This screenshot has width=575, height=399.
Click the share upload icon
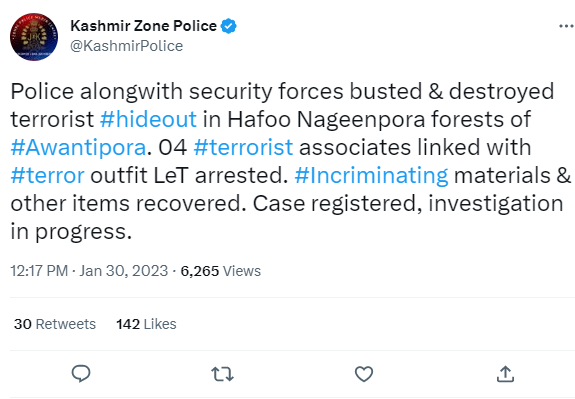coord(505,374)
